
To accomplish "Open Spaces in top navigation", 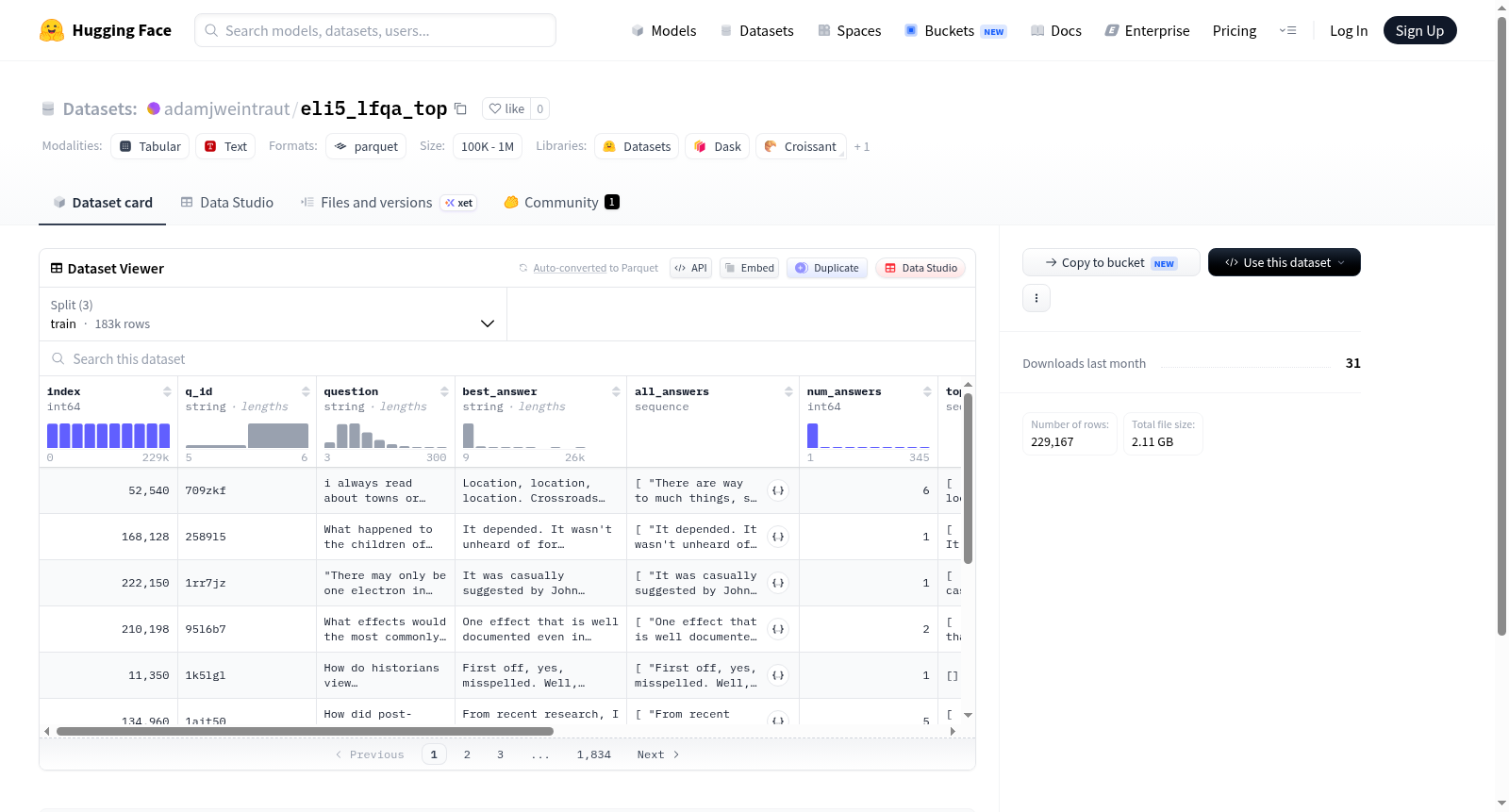I will point(849,30).
